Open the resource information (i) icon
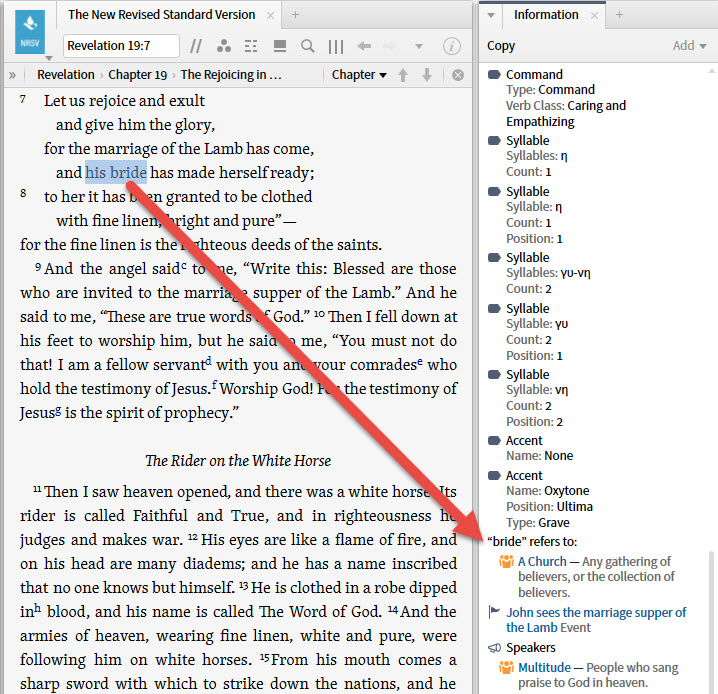Image resolution: width=718 pixels, height=694 pixels. (451, 46)
